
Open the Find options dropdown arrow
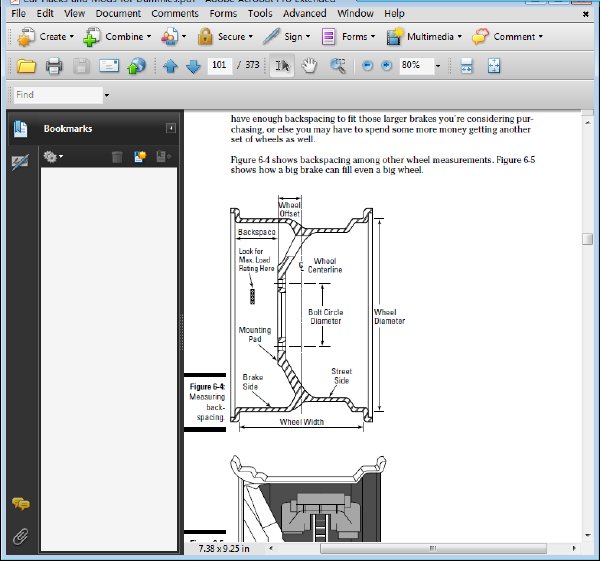click(107, 95)
